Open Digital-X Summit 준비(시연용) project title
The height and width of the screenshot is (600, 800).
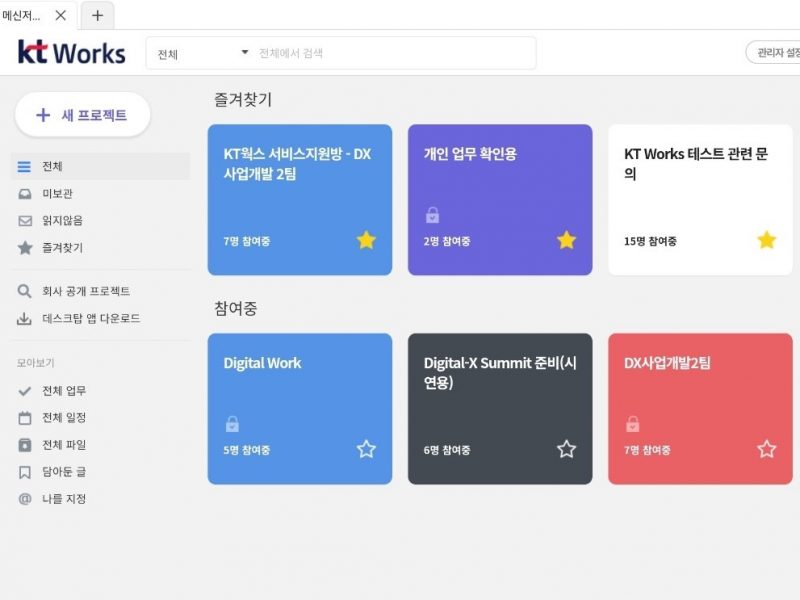pos(500,373)
